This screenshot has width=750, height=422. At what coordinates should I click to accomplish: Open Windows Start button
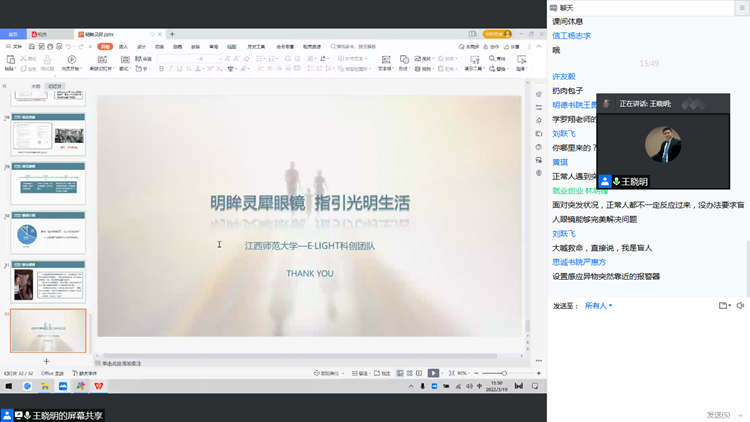9,386
